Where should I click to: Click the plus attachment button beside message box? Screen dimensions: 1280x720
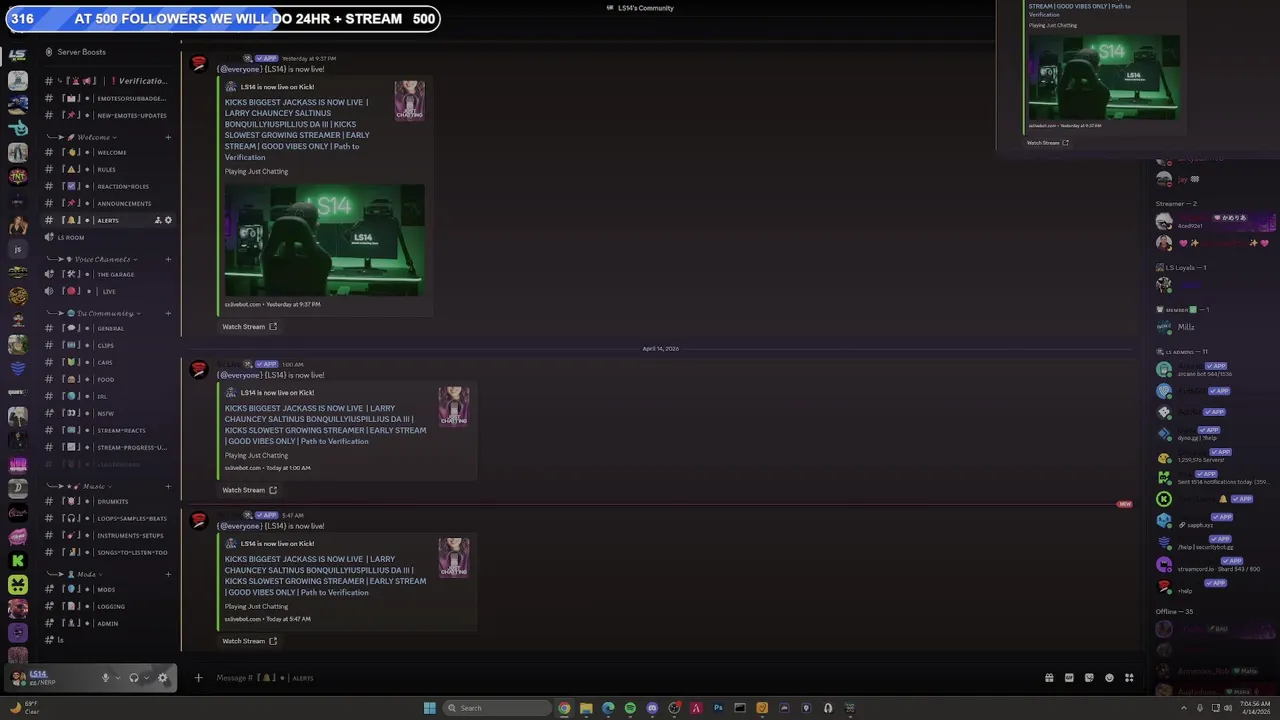198,678
